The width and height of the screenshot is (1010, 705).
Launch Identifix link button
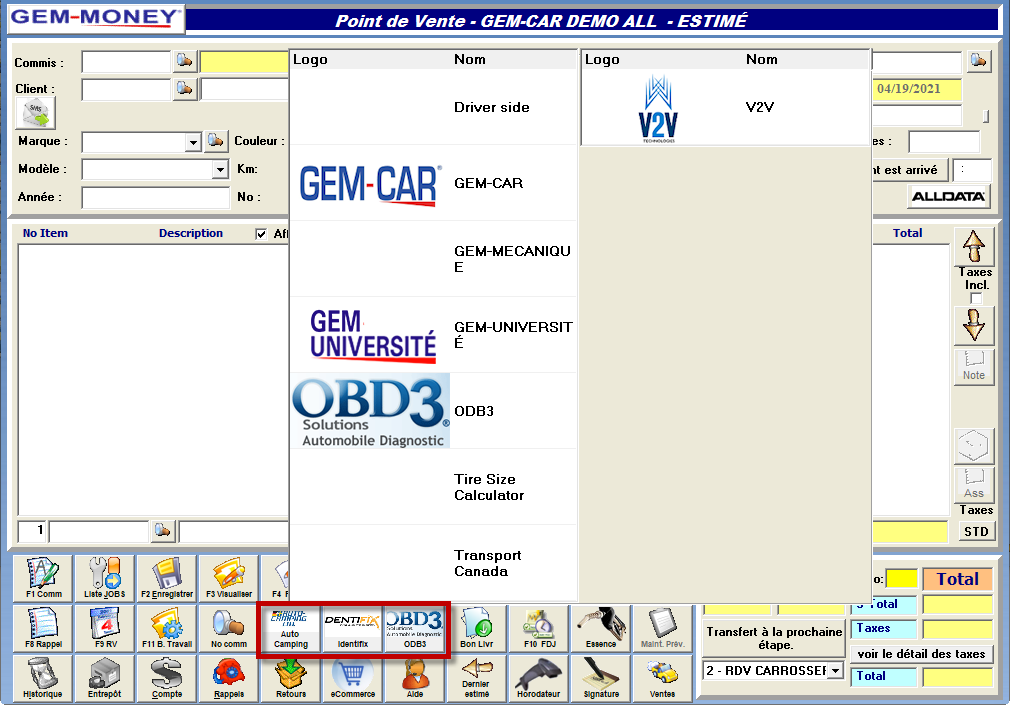pyautogui.click(x=352, y=630)
